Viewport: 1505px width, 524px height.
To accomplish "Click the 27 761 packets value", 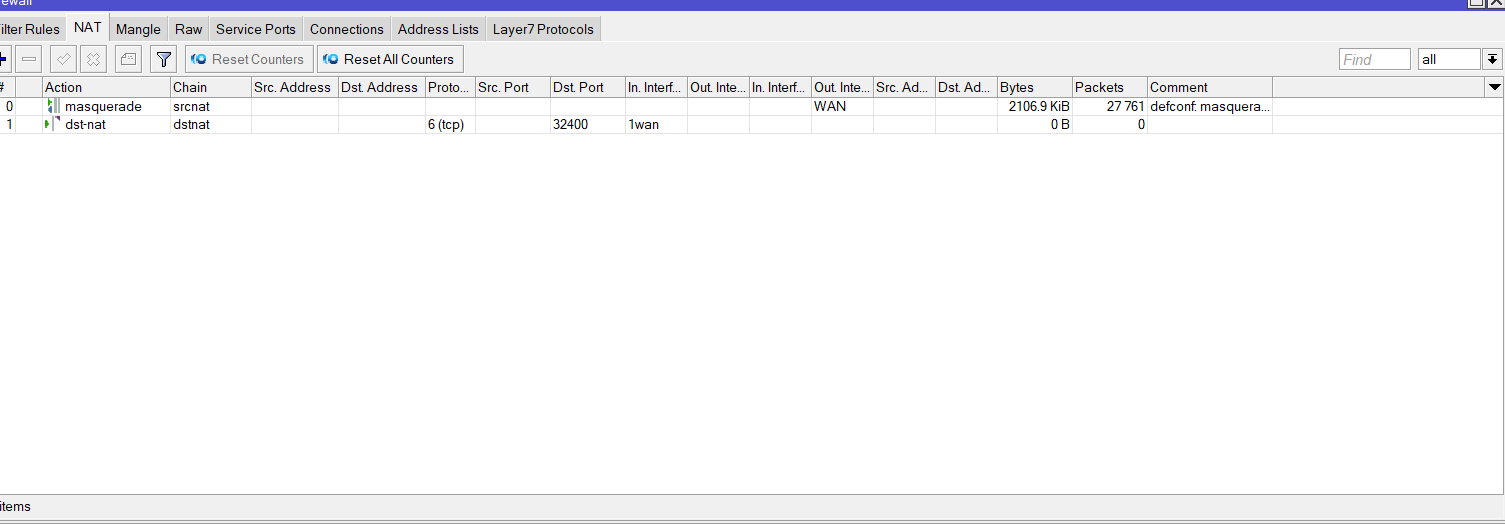I will click(x=1125, y=106).
